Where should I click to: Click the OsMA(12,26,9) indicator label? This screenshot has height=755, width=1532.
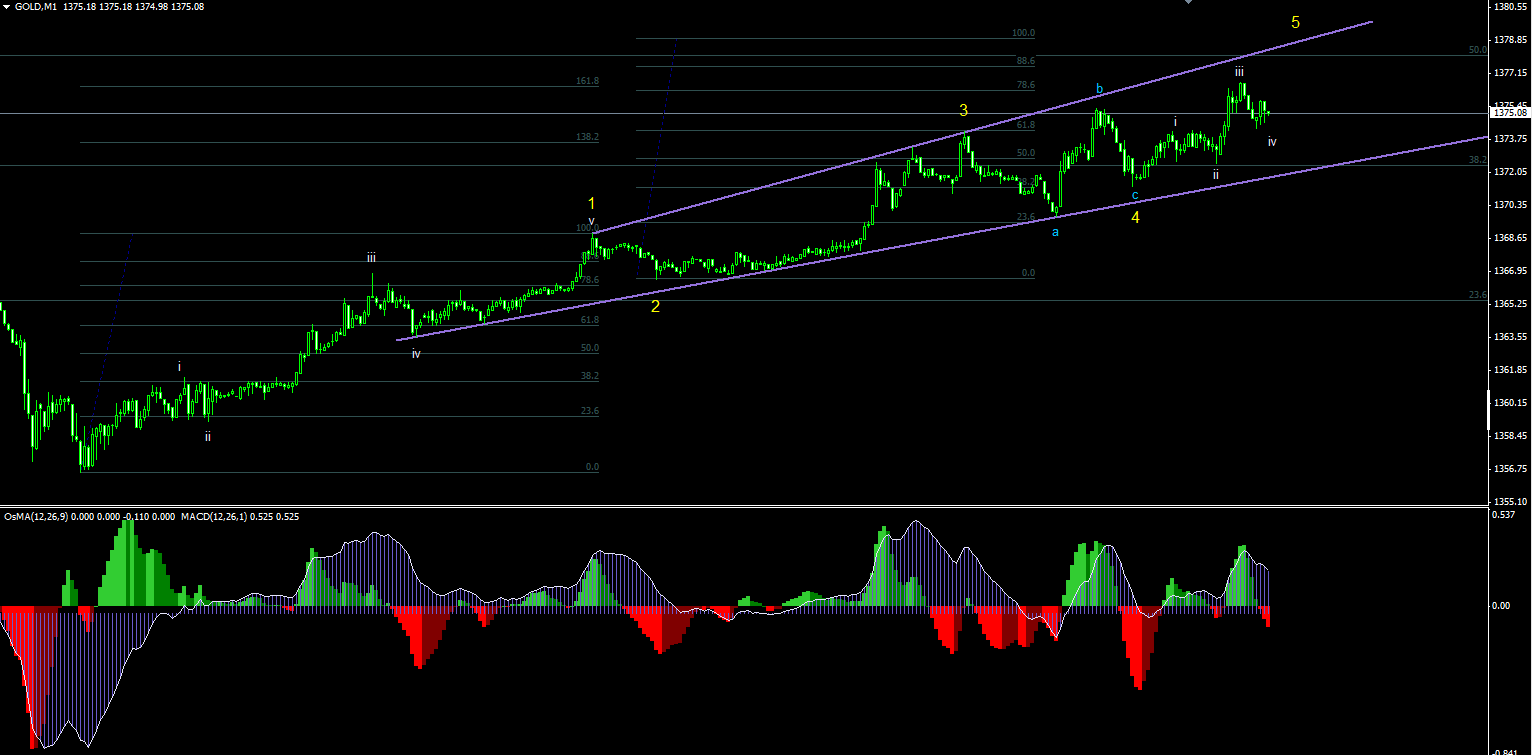(37, 517)
